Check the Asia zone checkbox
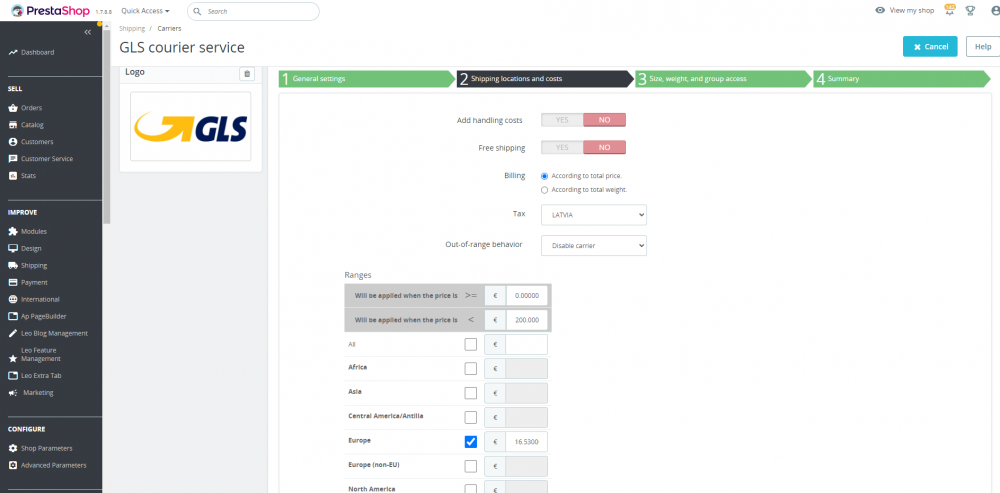 471,393
